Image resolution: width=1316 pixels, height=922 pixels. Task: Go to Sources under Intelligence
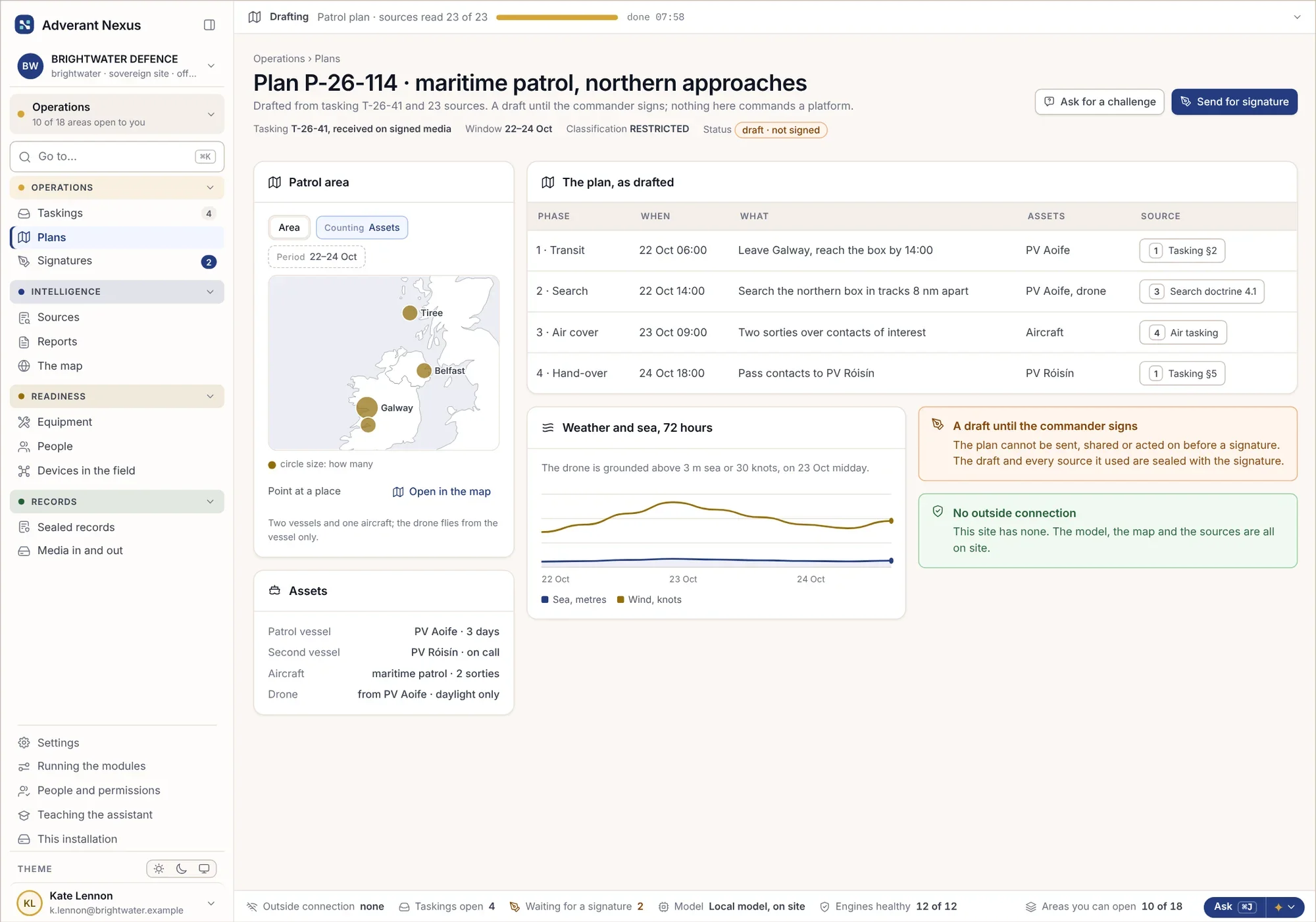coord(116,317)
